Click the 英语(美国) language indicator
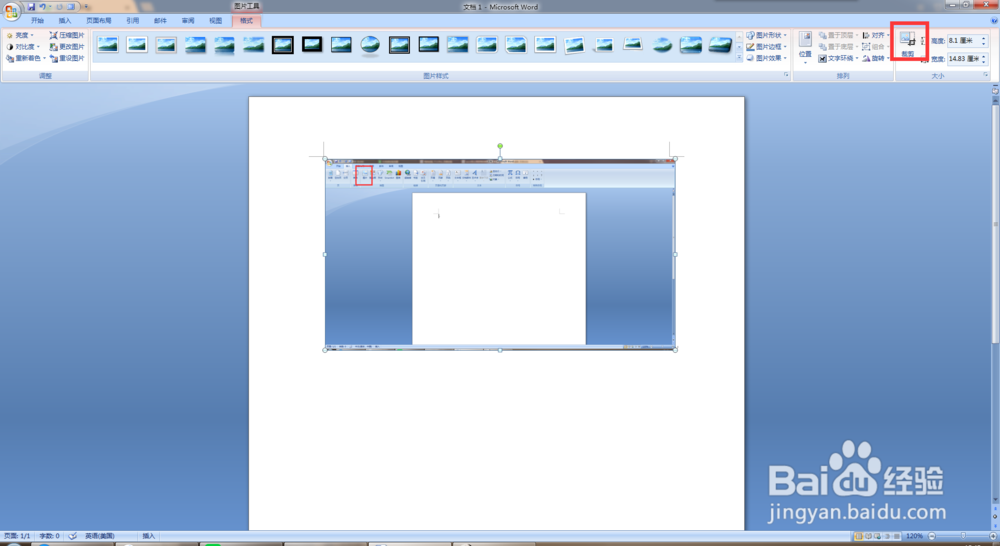Viewport: 1000px width, 546px height. tap(99, 536)
